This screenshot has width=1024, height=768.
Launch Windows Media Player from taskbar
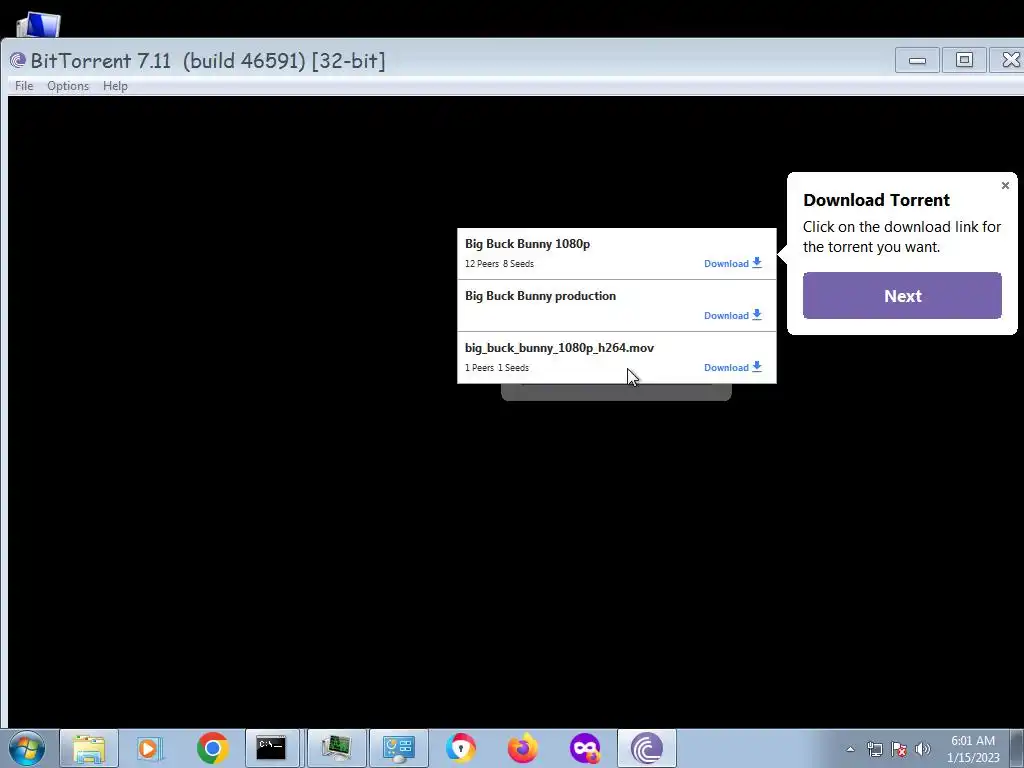pos(150,748)
